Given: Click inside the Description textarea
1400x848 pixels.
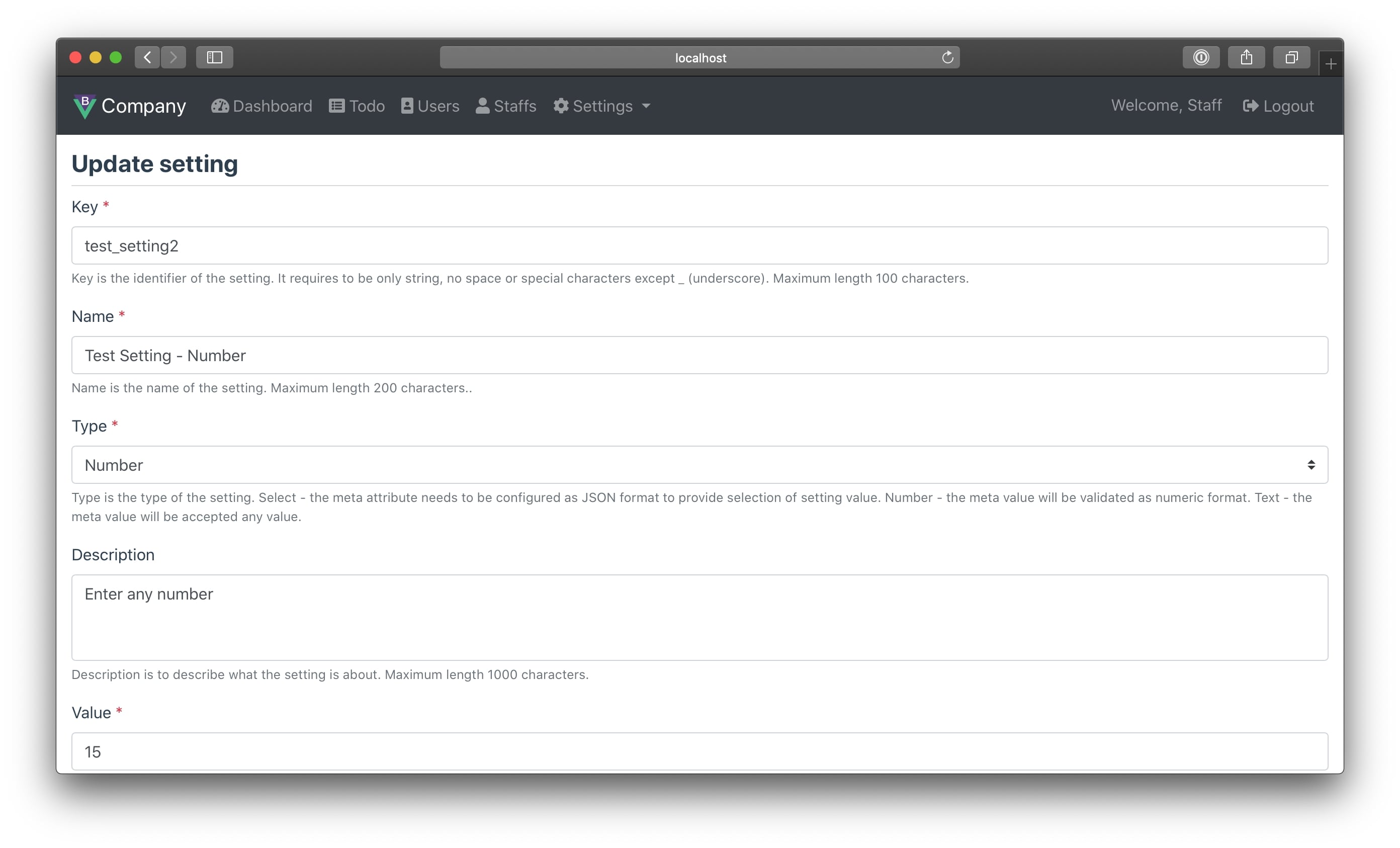Looking at the screenshot, I should (x=699, y=617).
